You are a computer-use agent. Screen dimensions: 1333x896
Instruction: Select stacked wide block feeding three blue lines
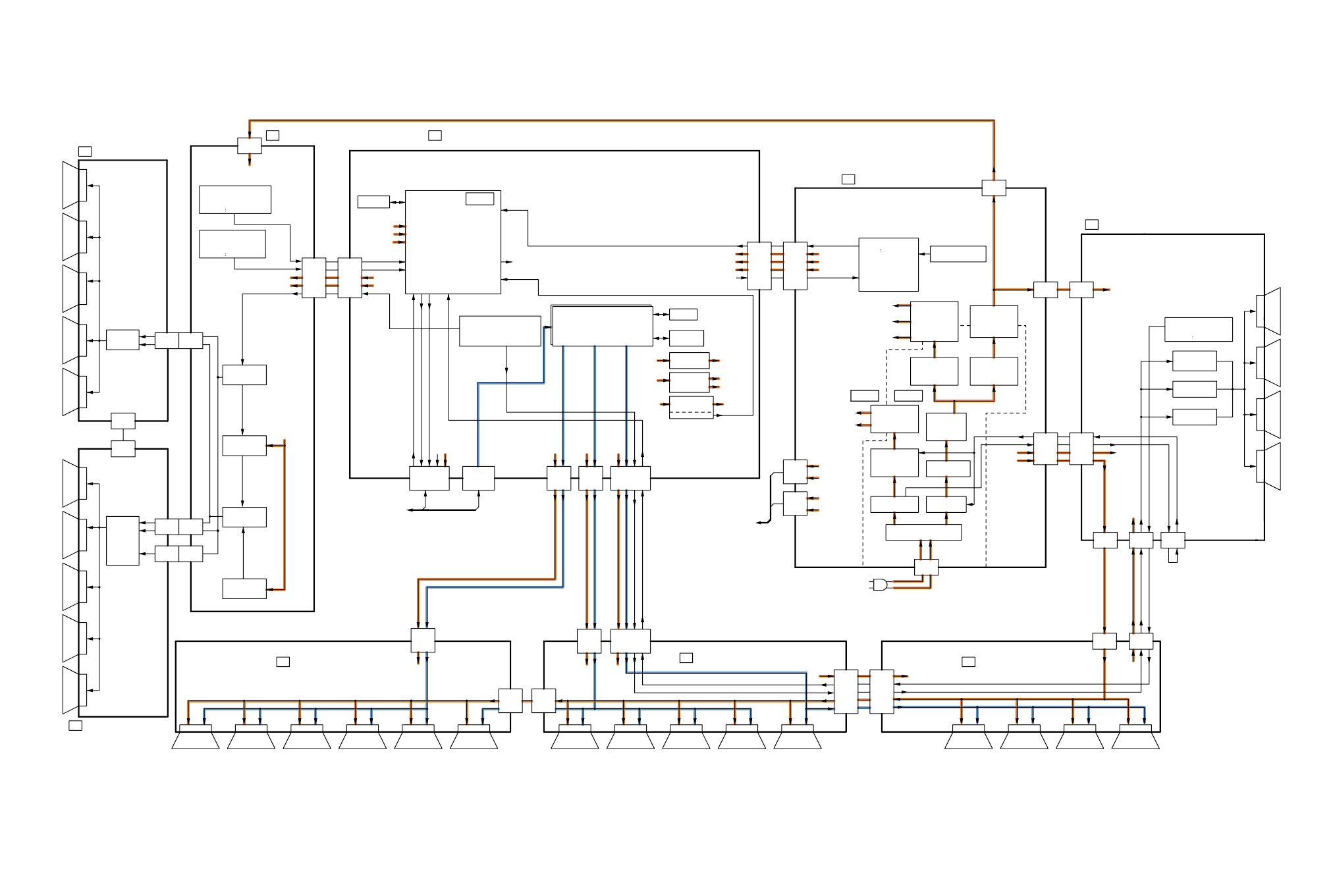click(602, 327)
